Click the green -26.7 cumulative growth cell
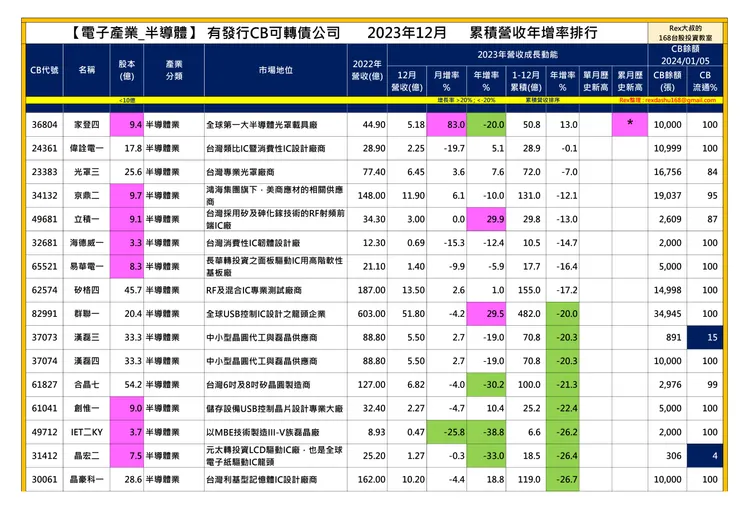Viewport: 740px width, 523px height. [x=563, y=479]
